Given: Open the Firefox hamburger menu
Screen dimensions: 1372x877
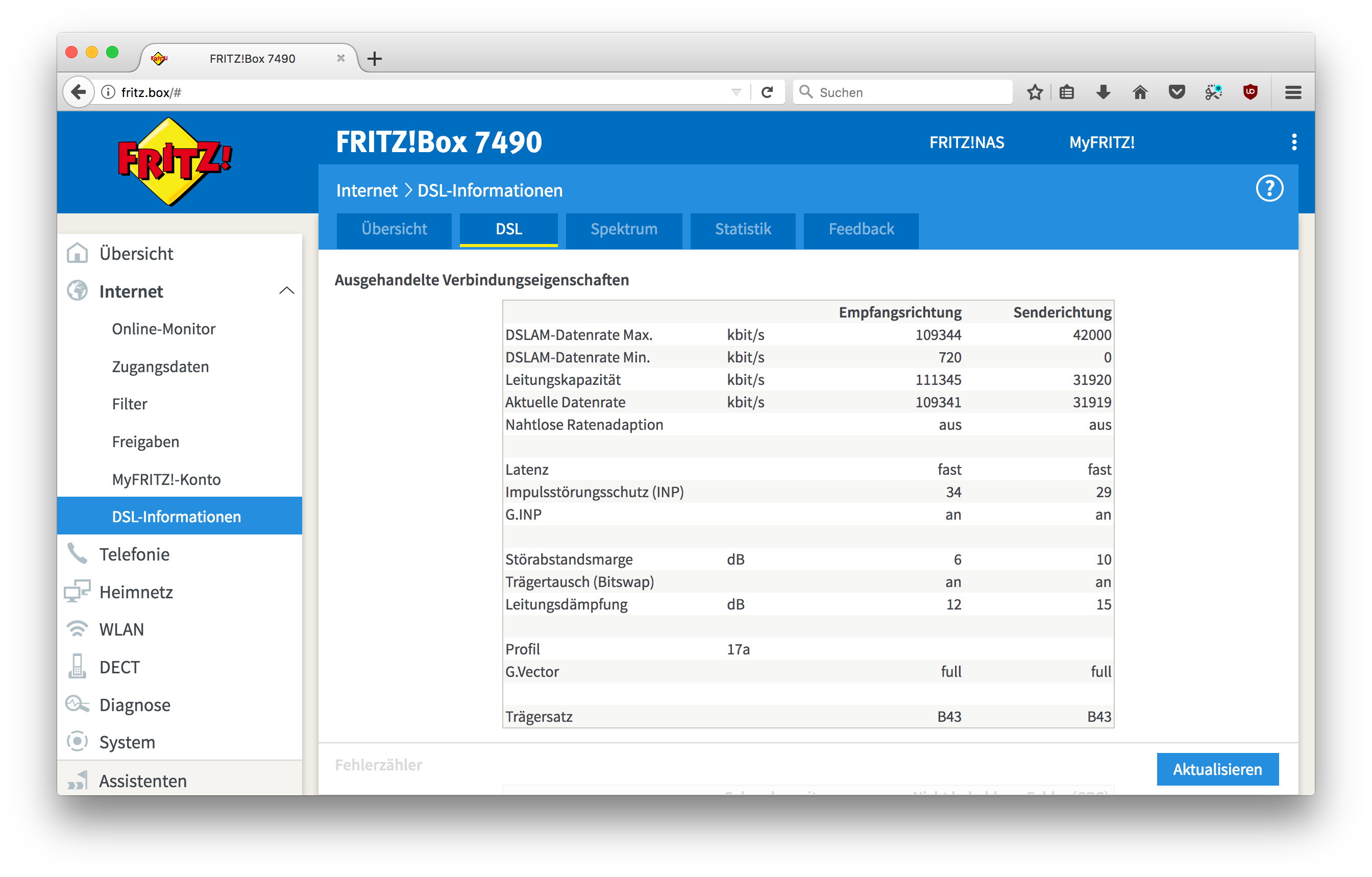Looking at the screenshot, I should [1293, 92].
